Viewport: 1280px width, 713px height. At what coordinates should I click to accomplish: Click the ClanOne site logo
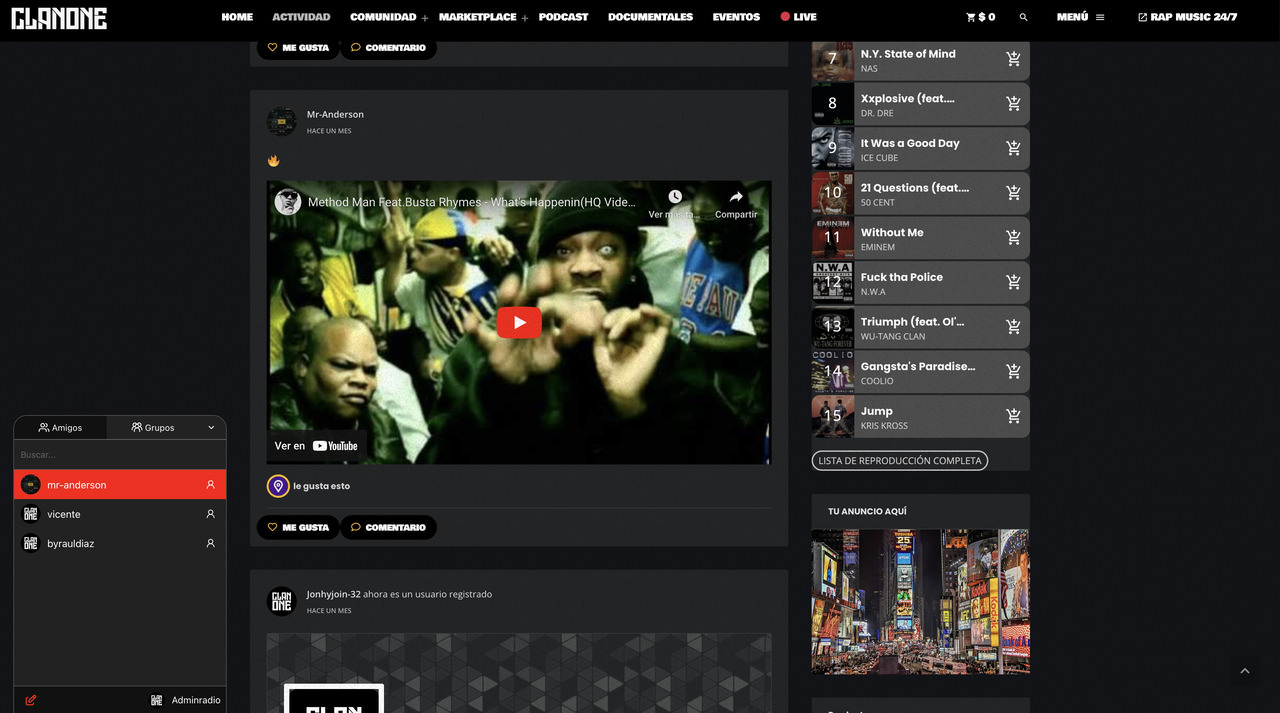click(x=59, y=18)
